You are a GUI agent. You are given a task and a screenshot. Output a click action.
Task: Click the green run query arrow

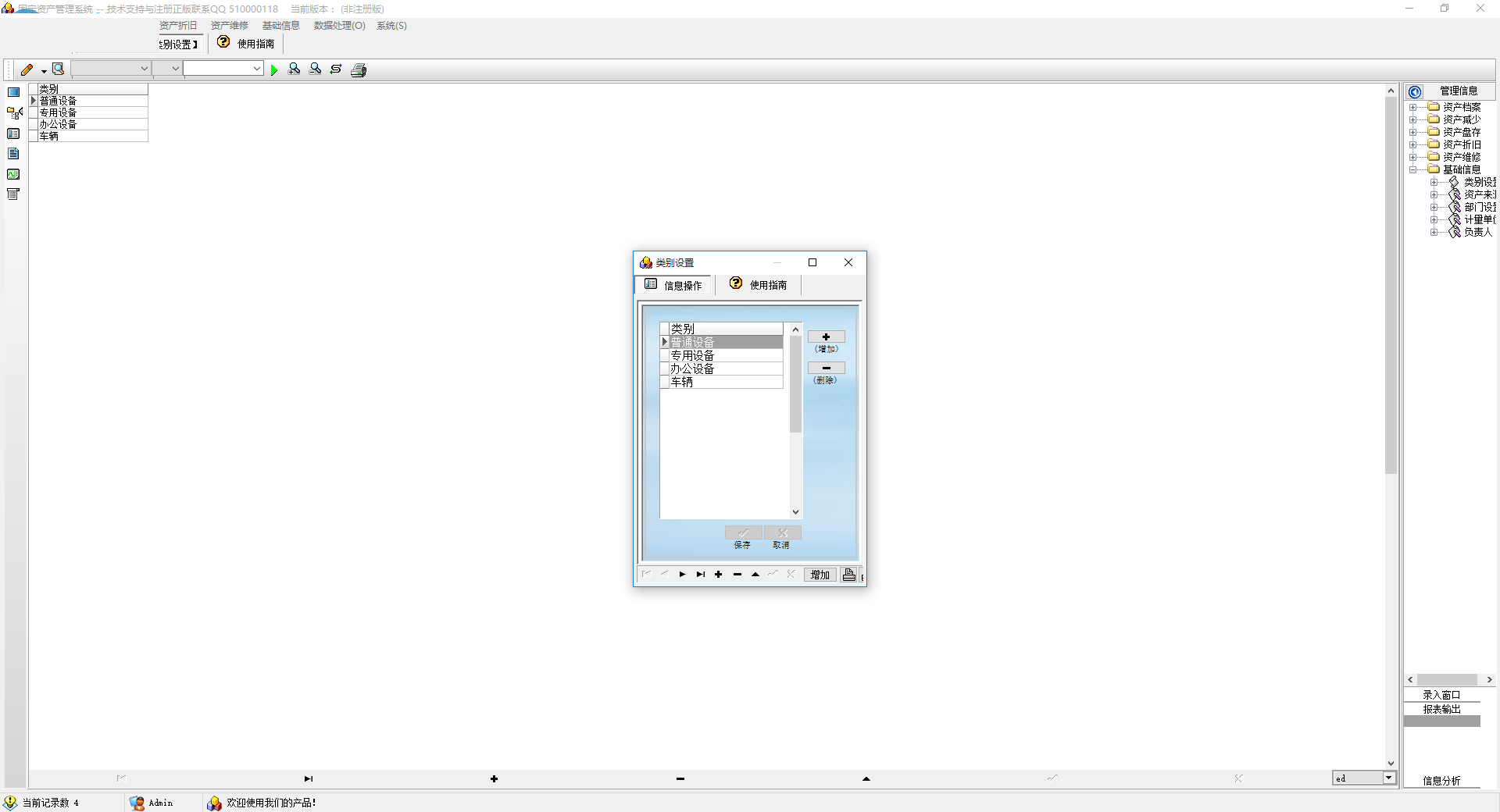[x=274, y=70]
